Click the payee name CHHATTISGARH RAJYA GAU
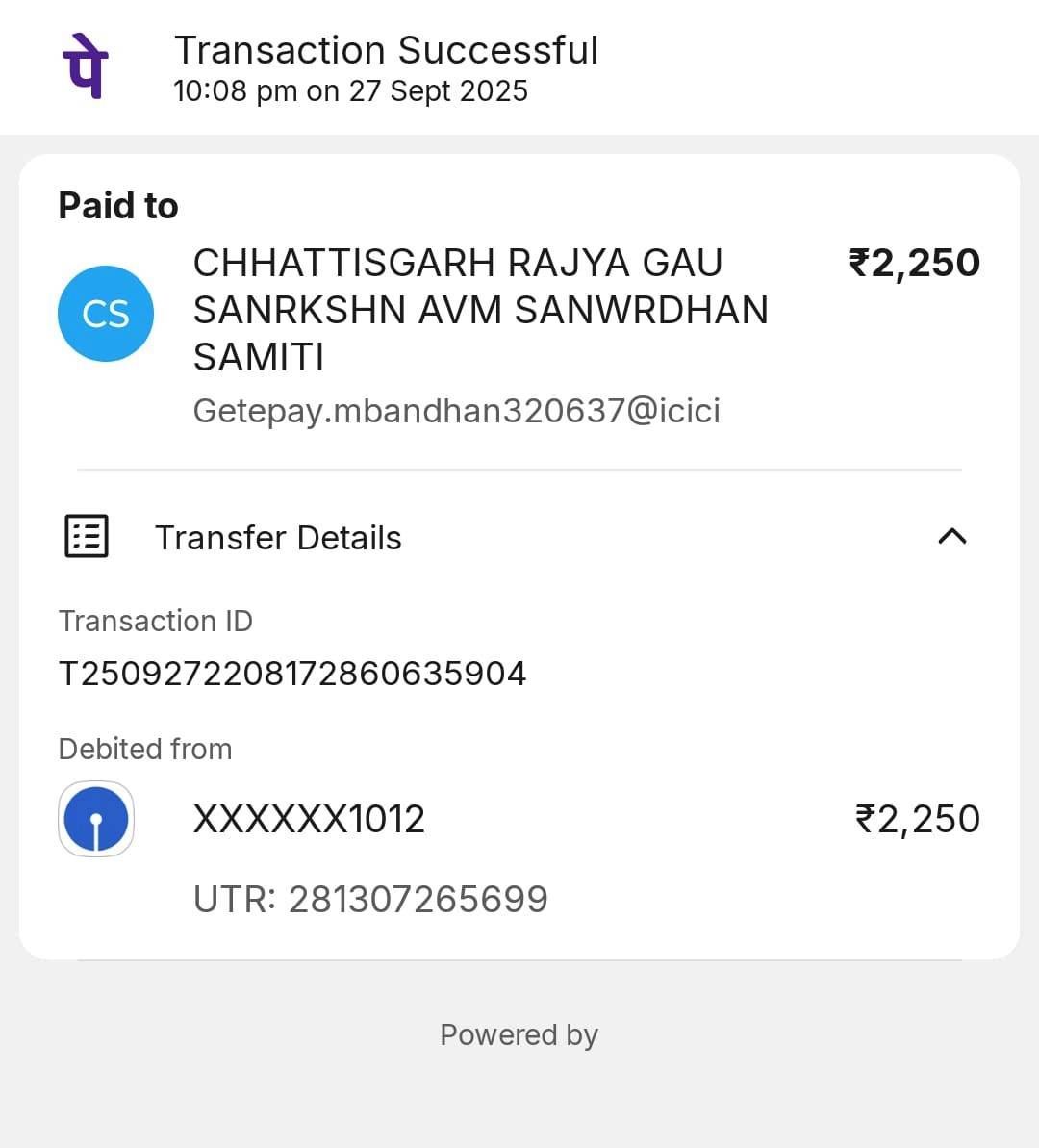The height and width of the screenshot is (1148, 1039). 457,263
